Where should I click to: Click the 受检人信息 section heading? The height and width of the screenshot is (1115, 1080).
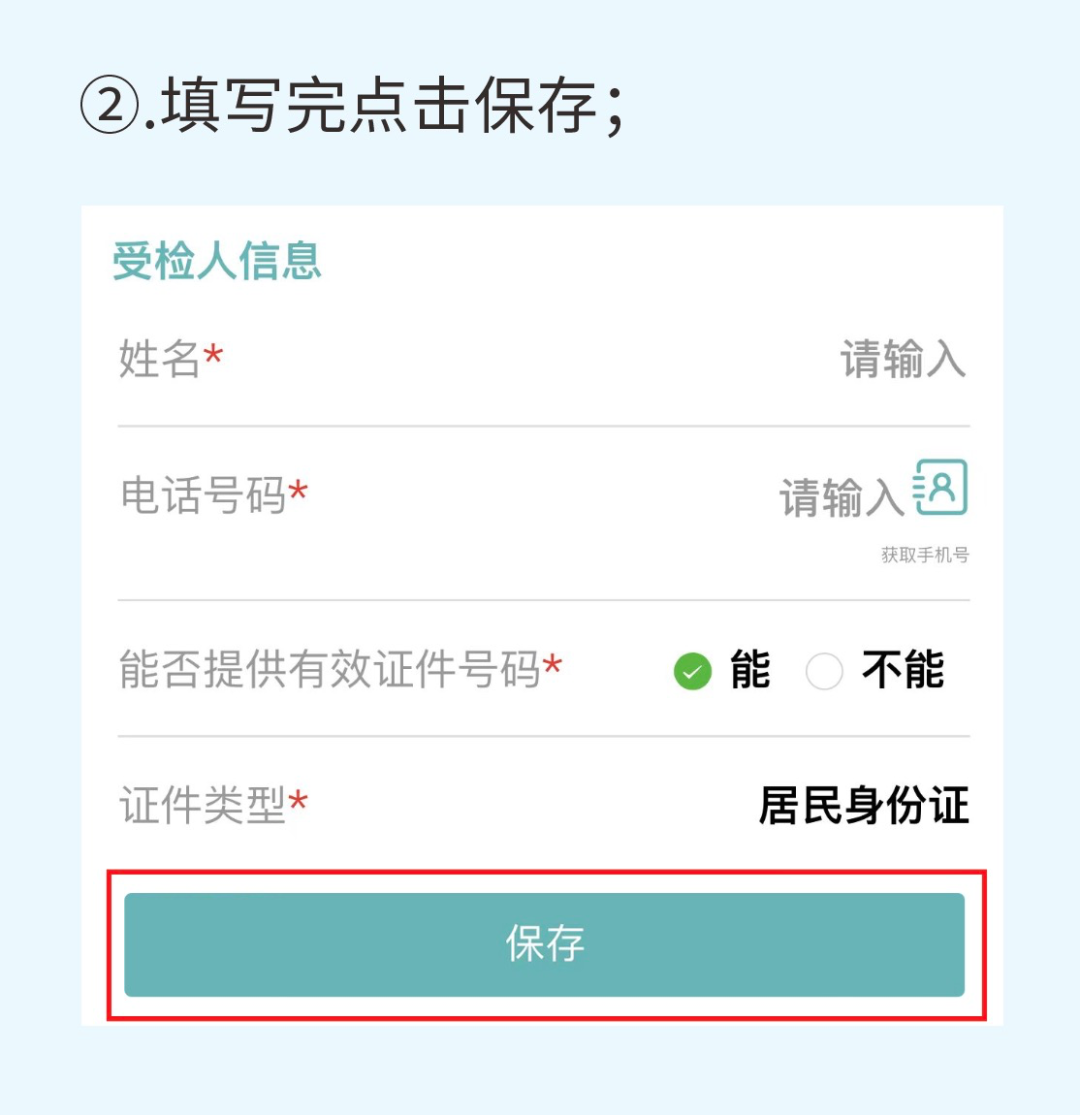click(217, 260)
